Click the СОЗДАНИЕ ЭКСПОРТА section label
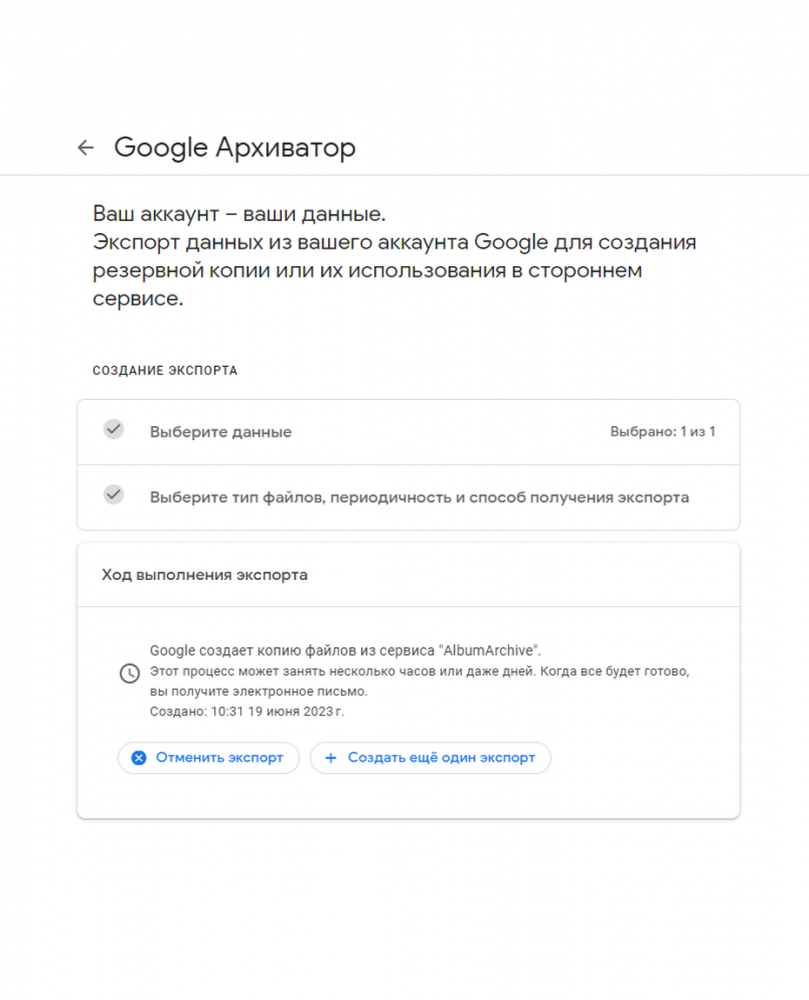The width and height of the screenshot is (809, 1000). pos(165,371)
